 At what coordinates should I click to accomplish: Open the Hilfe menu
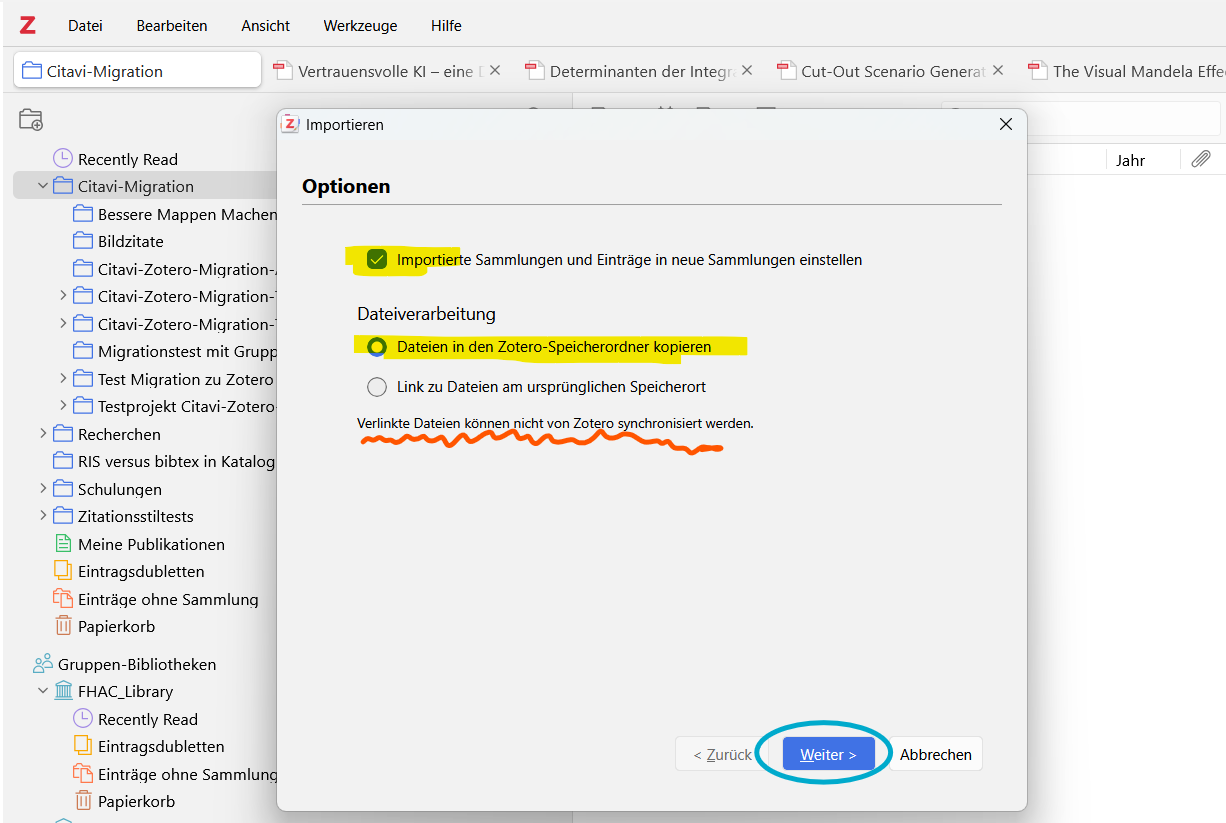tap(446, 25)
